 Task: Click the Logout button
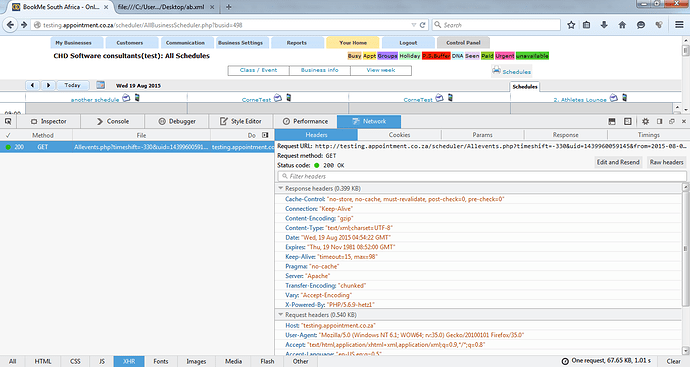click(x=408, y=43)
